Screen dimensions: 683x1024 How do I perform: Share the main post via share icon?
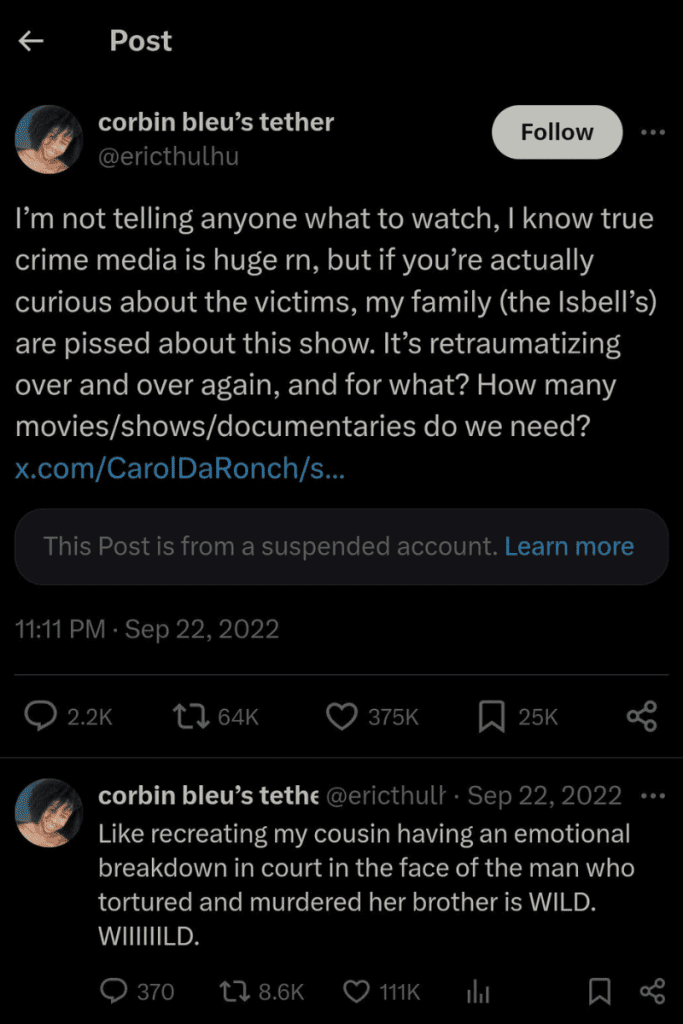[641, 715]
